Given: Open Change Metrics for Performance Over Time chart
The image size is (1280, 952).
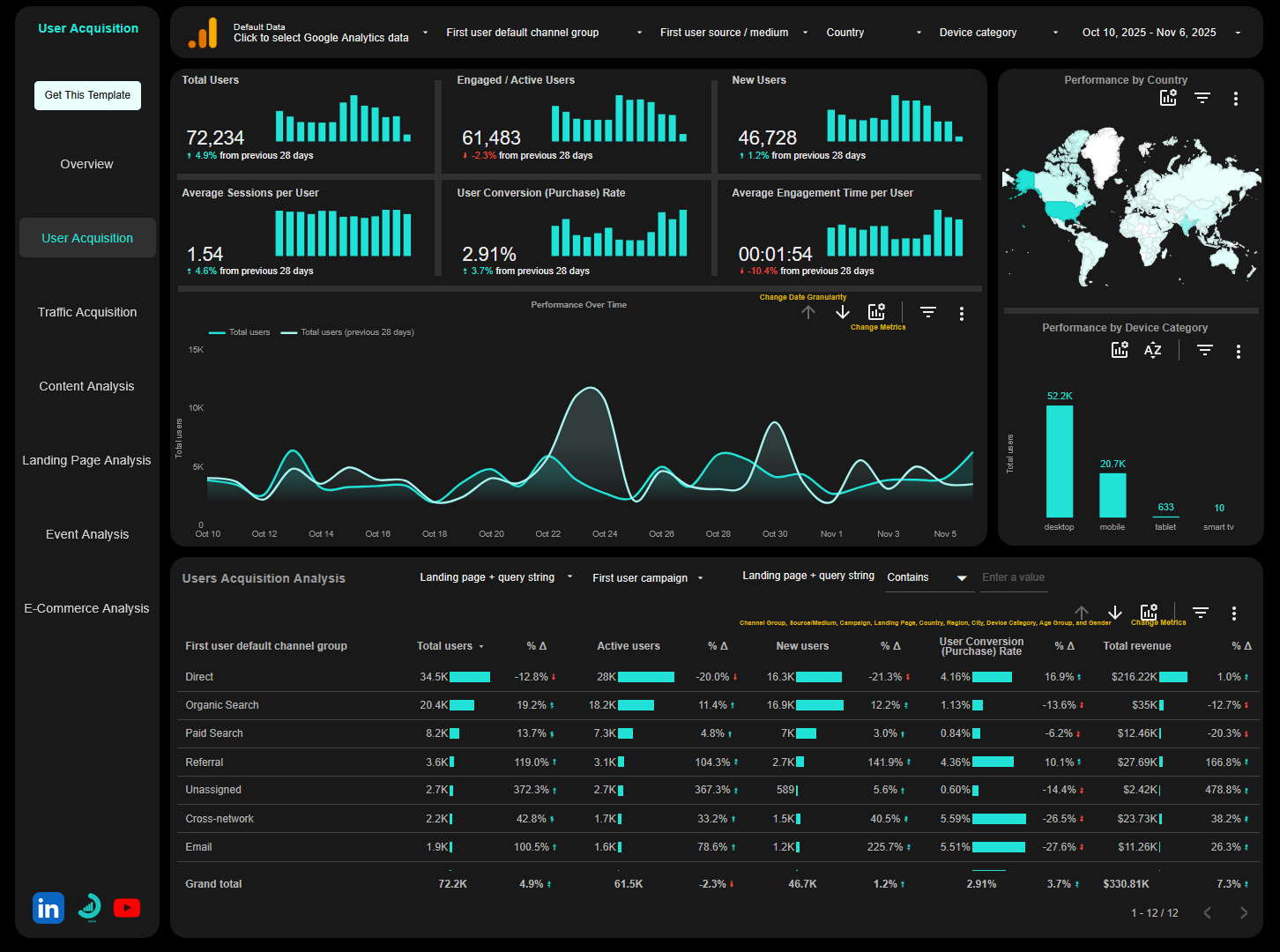Looking at the screenshot, I should point(876,310).
